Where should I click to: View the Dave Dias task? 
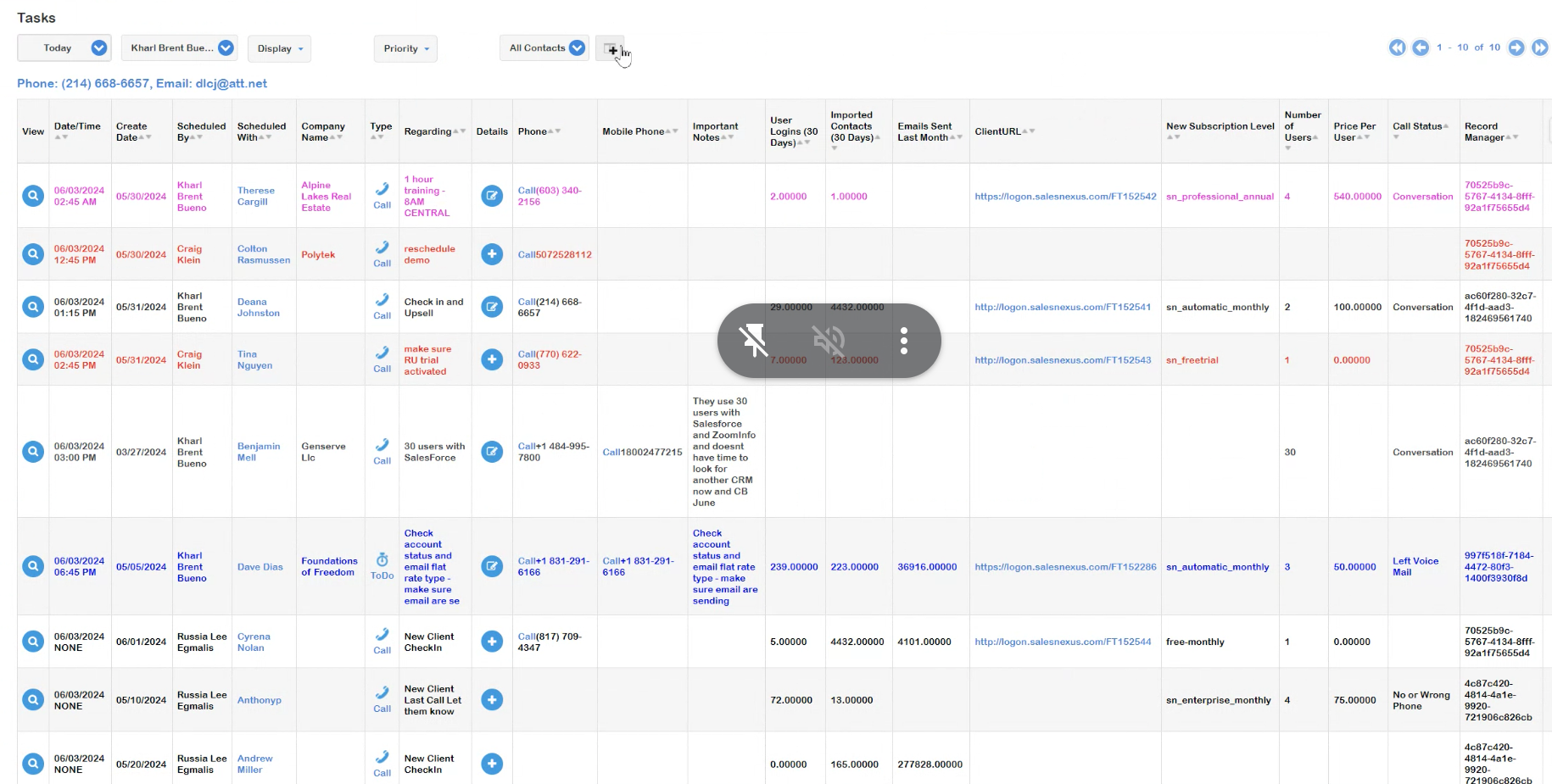click(33, 566)
